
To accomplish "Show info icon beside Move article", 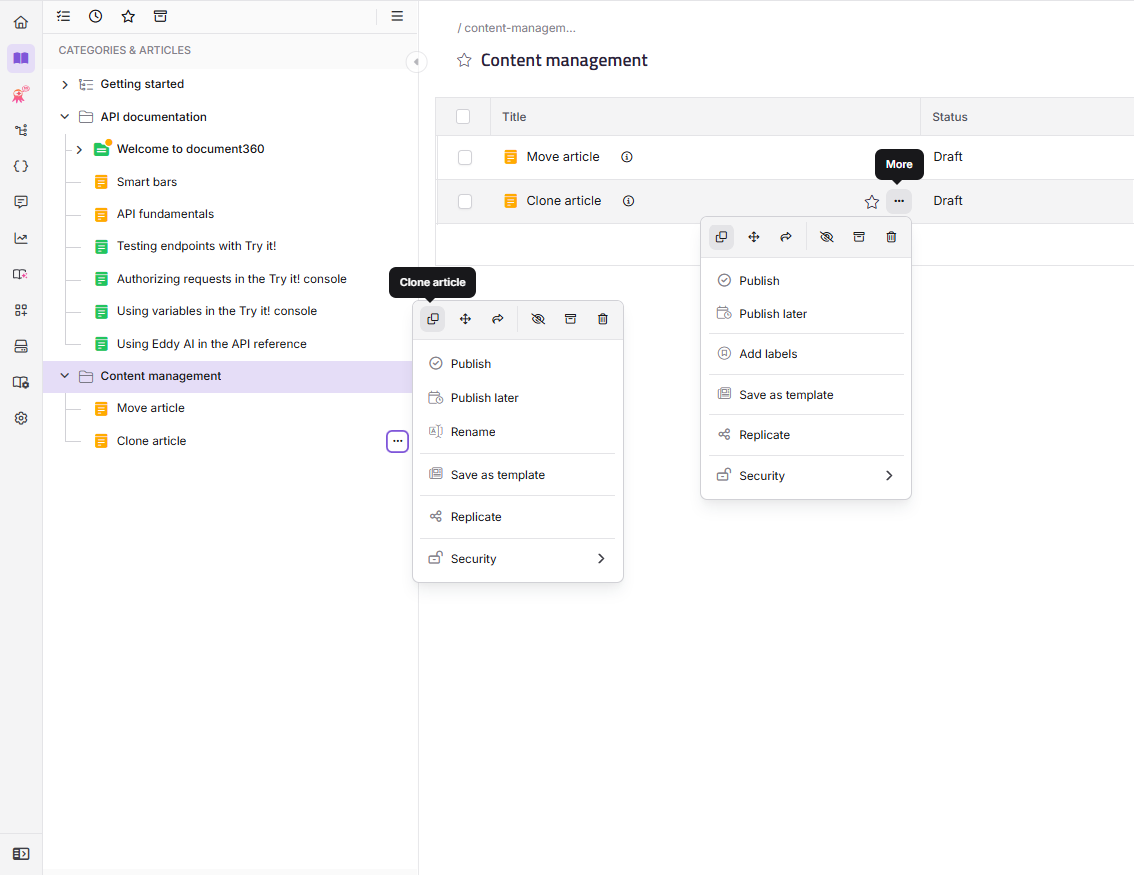I will click(x=627, y=157).
